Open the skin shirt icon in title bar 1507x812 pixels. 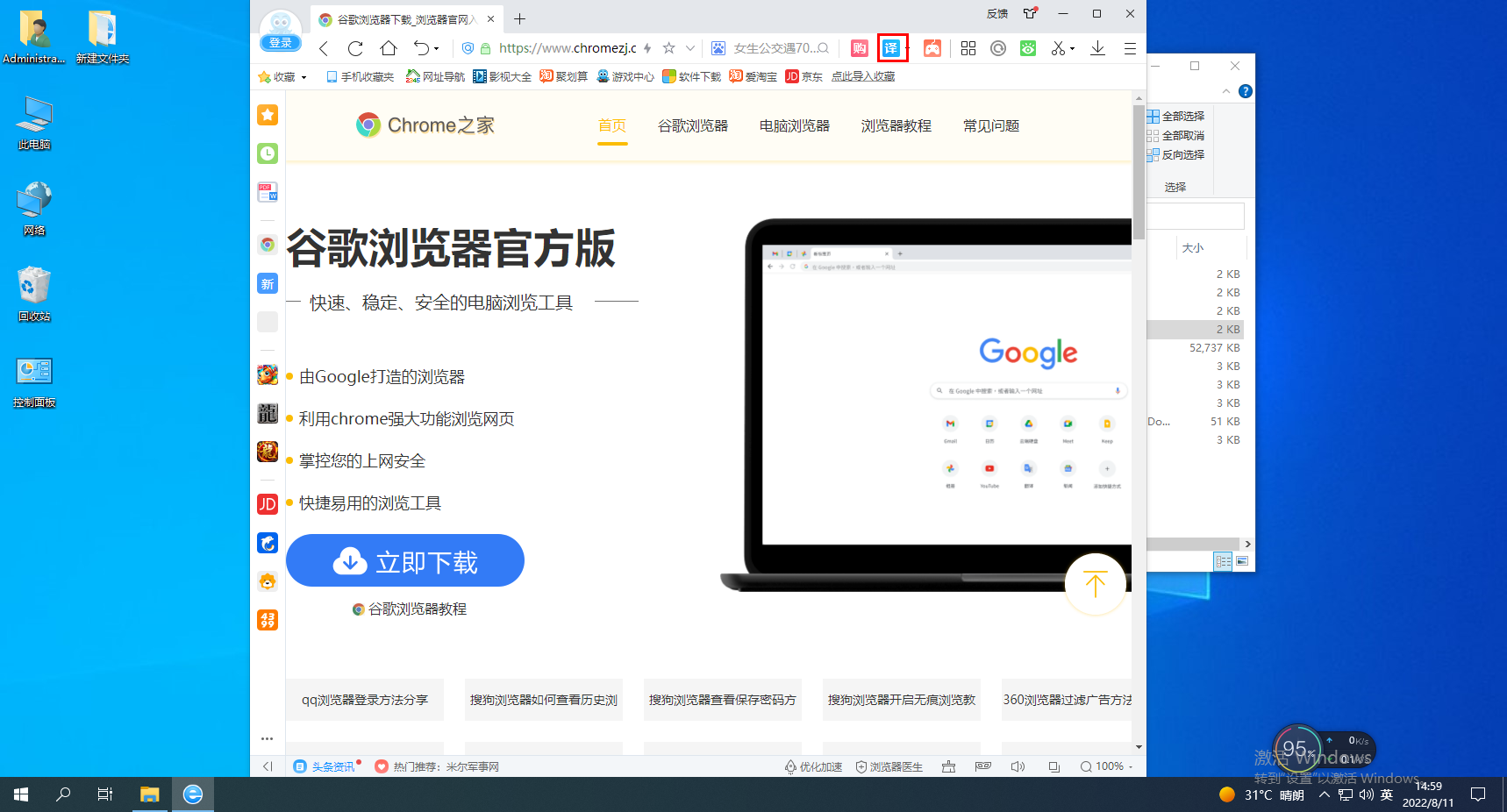tap(1031, 13)
